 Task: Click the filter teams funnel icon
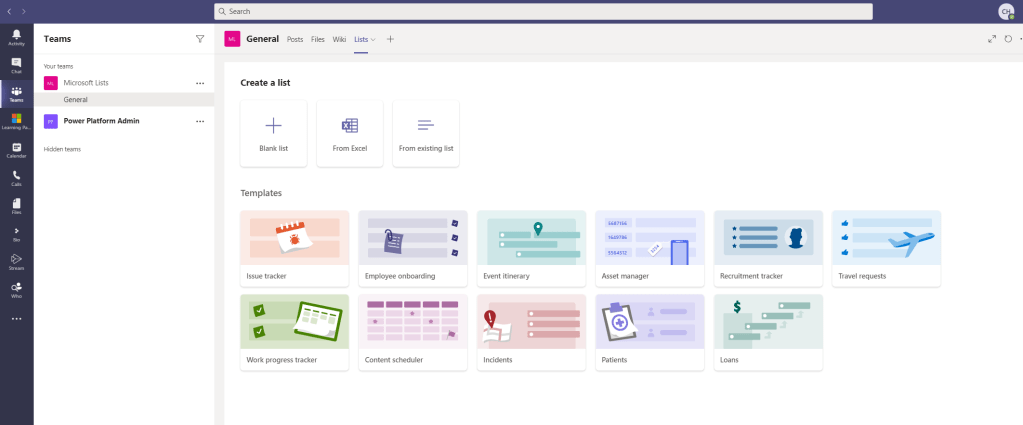click(200, 39)
